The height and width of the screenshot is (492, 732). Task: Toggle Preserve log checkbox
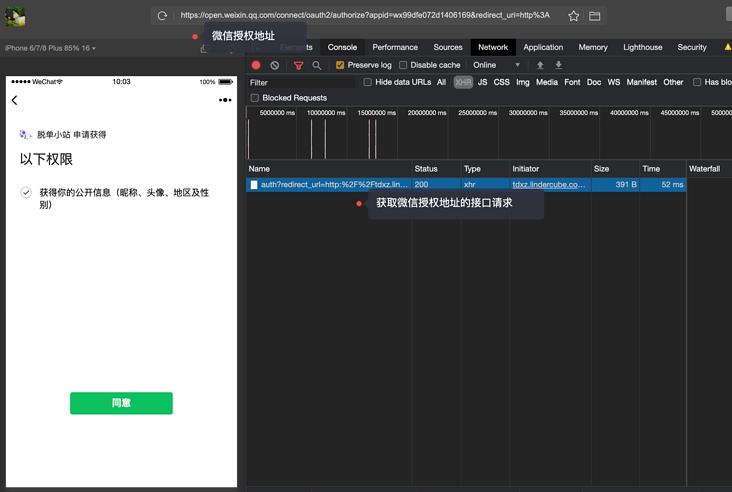(340, 65)
